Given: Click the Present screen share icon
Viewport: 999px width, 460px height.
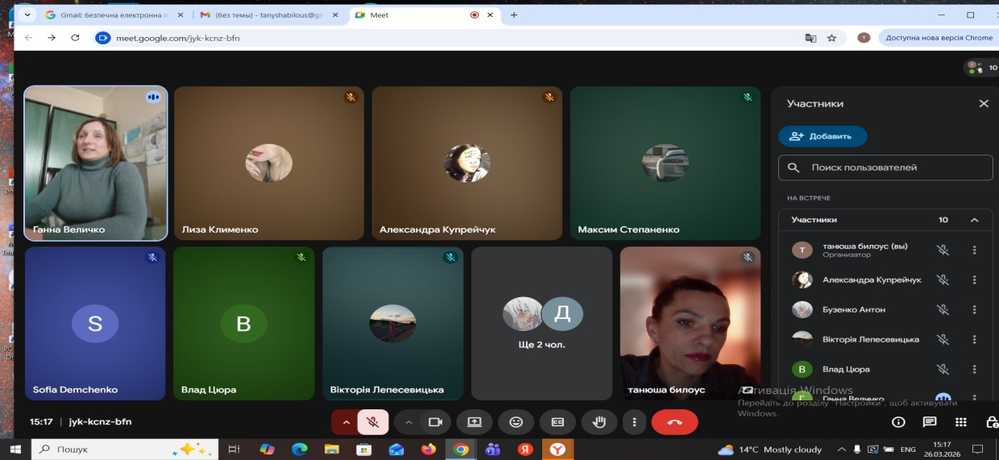Looking at the screenshot, I should pos(475,422).
